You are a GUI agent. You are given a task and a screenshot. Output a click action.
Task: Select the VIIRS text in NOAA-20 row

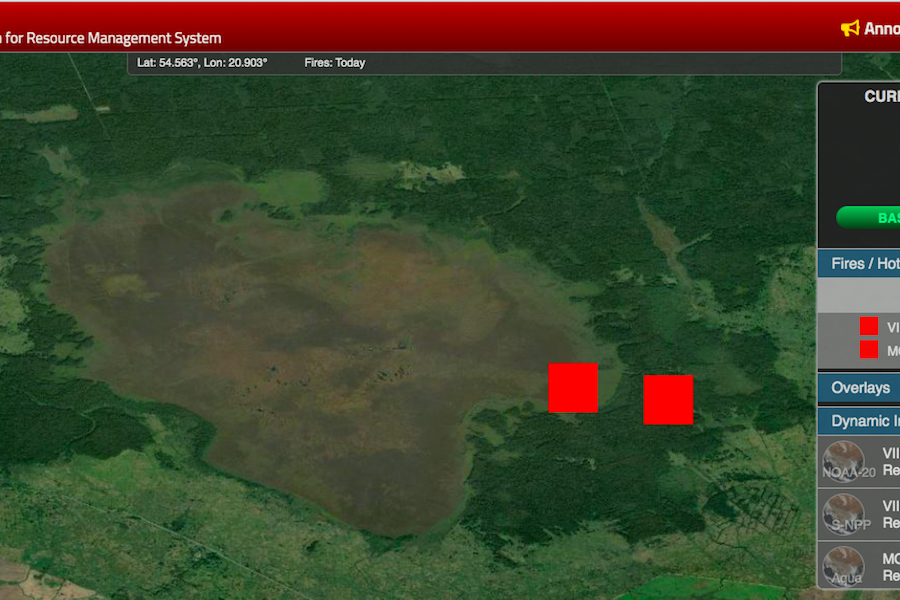(891, 452)
